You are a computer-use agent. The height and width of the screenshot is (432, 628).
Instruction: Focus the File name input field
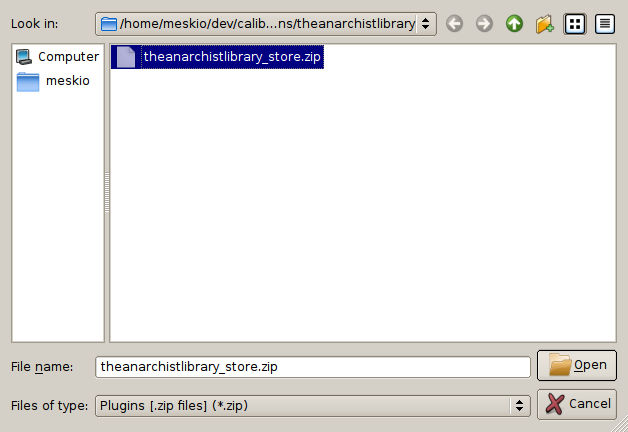[313, 367]
